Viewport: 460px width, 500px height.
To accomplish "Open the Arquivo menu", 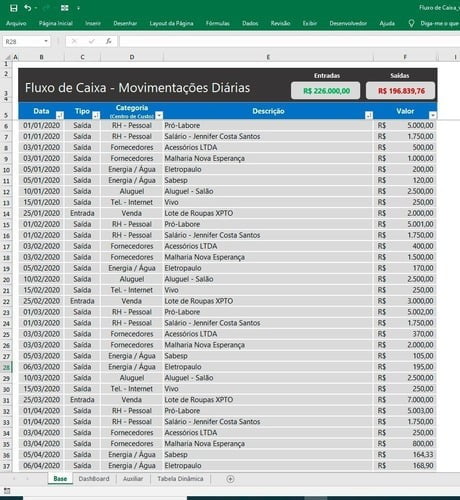I will tap(16, 23).
